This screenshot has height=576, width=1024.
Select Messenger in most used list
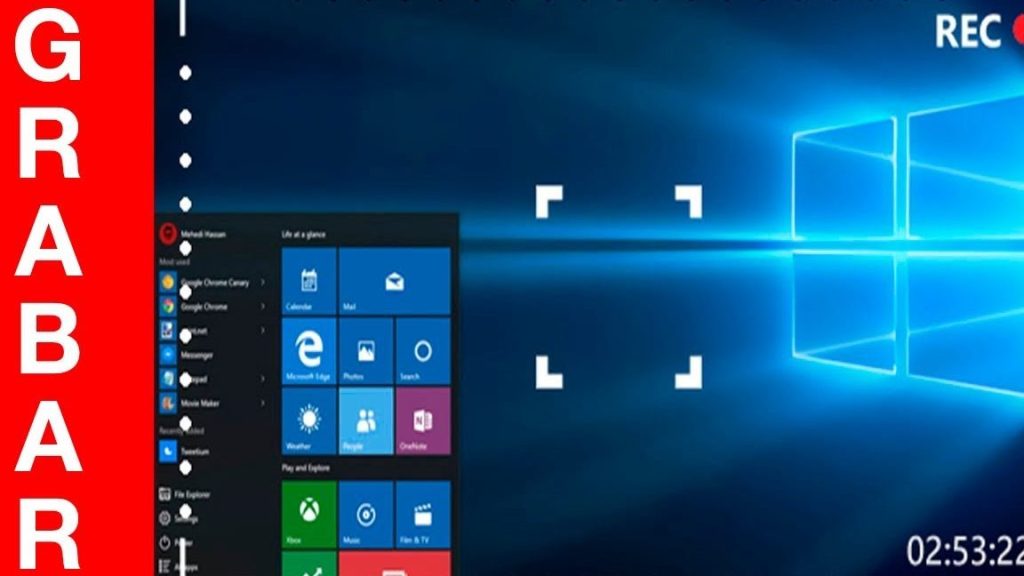click(197, 355)
